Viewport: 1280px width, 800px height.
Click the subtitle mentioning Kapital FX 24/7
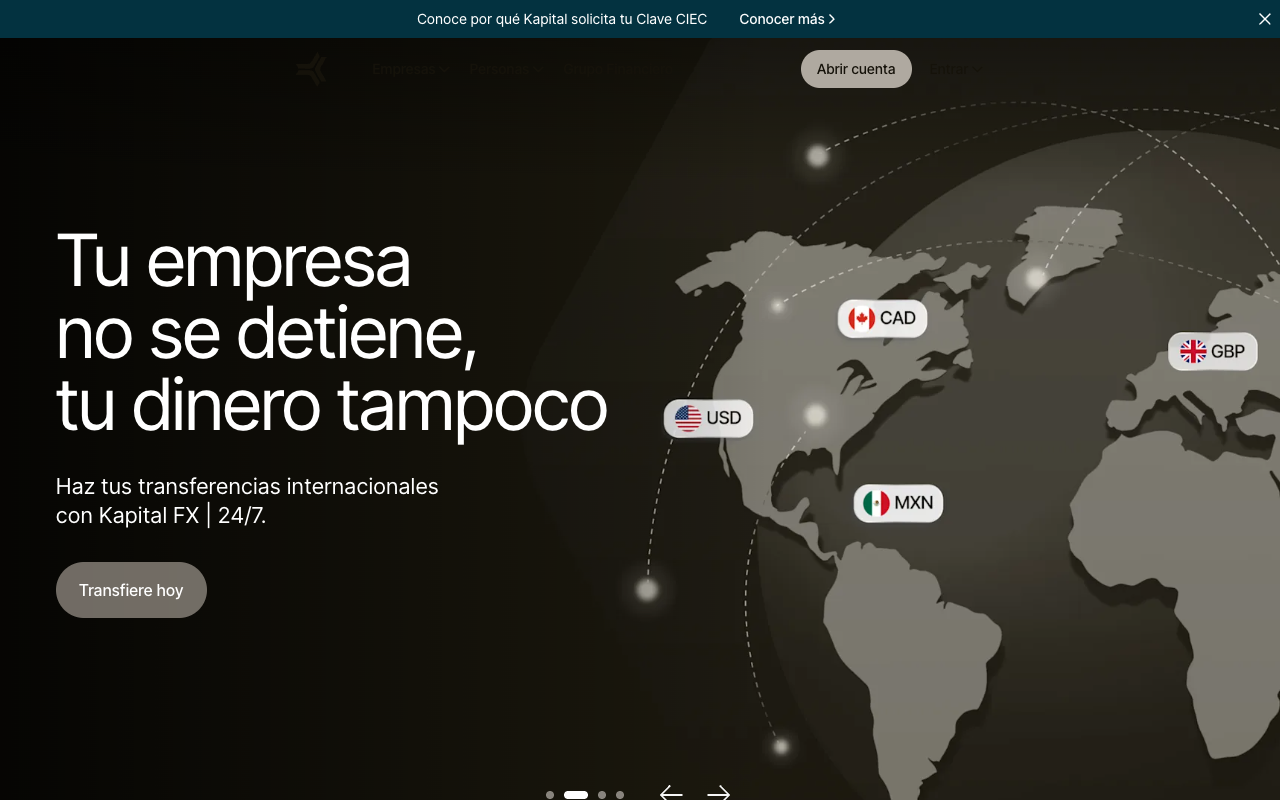pyautogui.click(x=247, y=501)
